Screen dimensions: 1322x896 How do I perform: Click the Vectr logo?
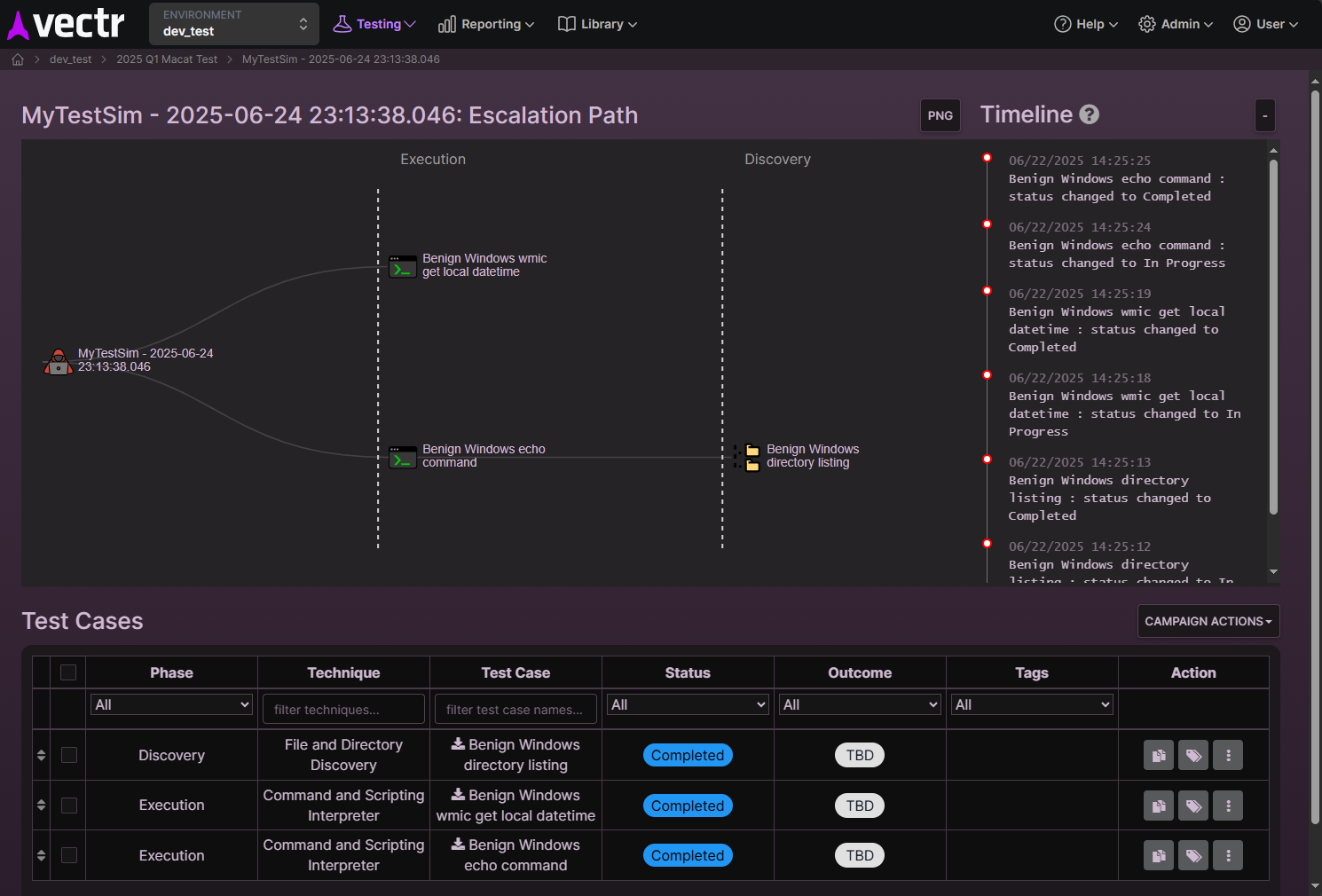click(67, 24)
